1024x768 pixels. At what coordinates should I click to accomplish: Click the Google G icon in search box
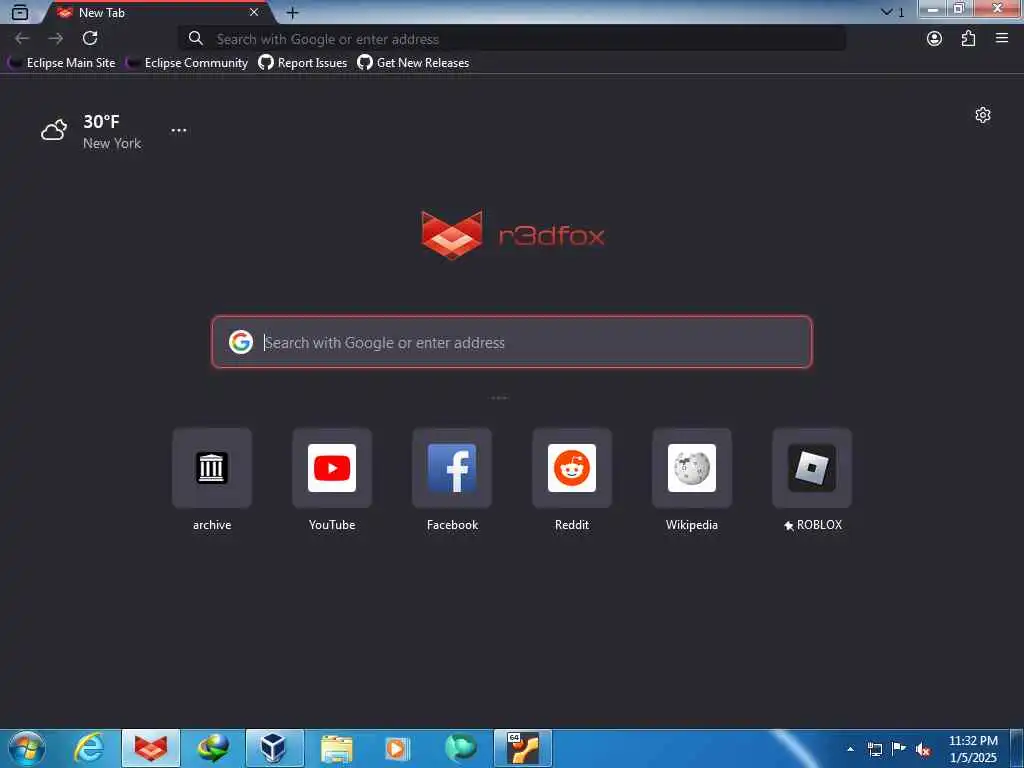[x=241, y=342]
